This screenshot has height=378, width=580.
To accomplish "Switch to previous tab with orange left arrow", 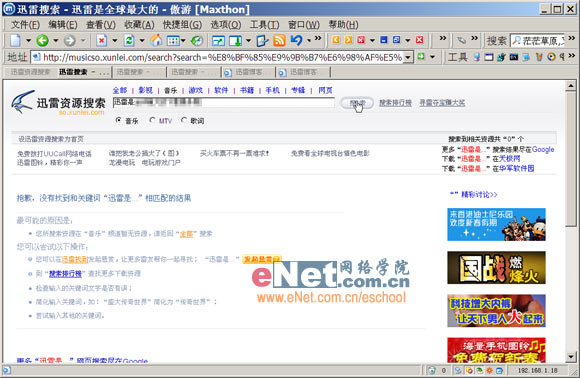I will point(336,40).
